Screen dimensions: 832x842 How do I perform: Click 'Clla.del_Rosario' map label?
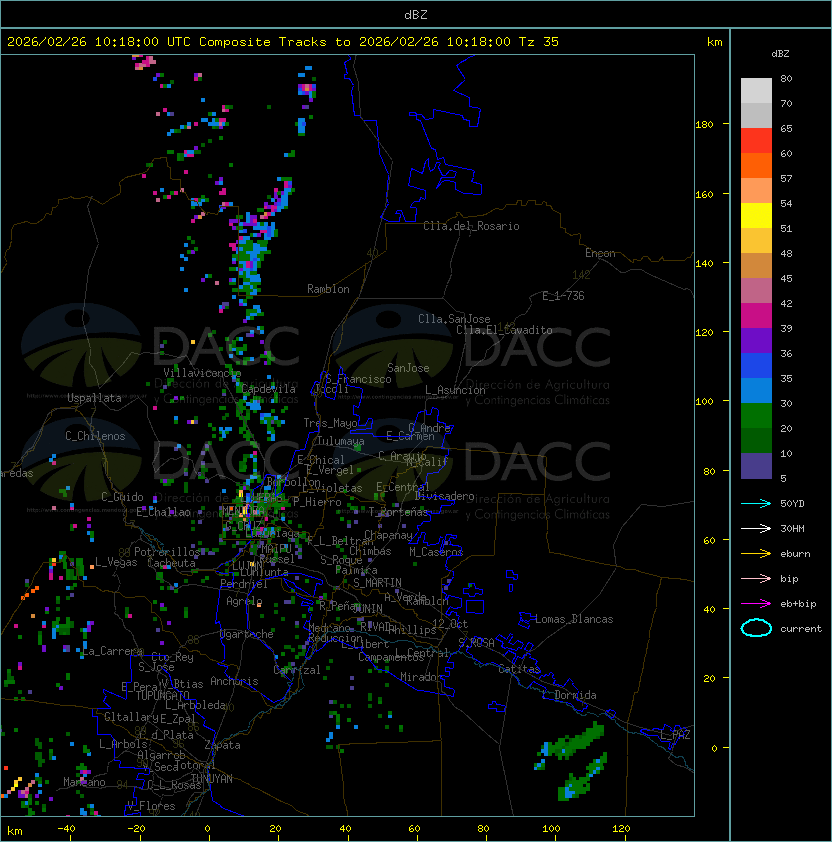(471, 226)
